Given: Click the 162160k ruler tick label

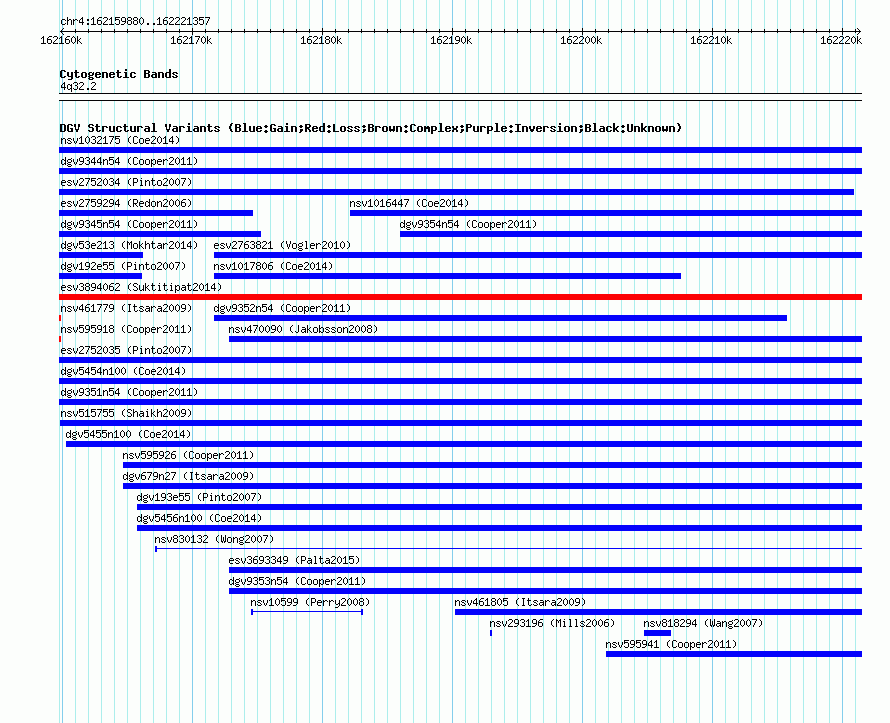Looking at the screenshot, I should pos(61,40).
